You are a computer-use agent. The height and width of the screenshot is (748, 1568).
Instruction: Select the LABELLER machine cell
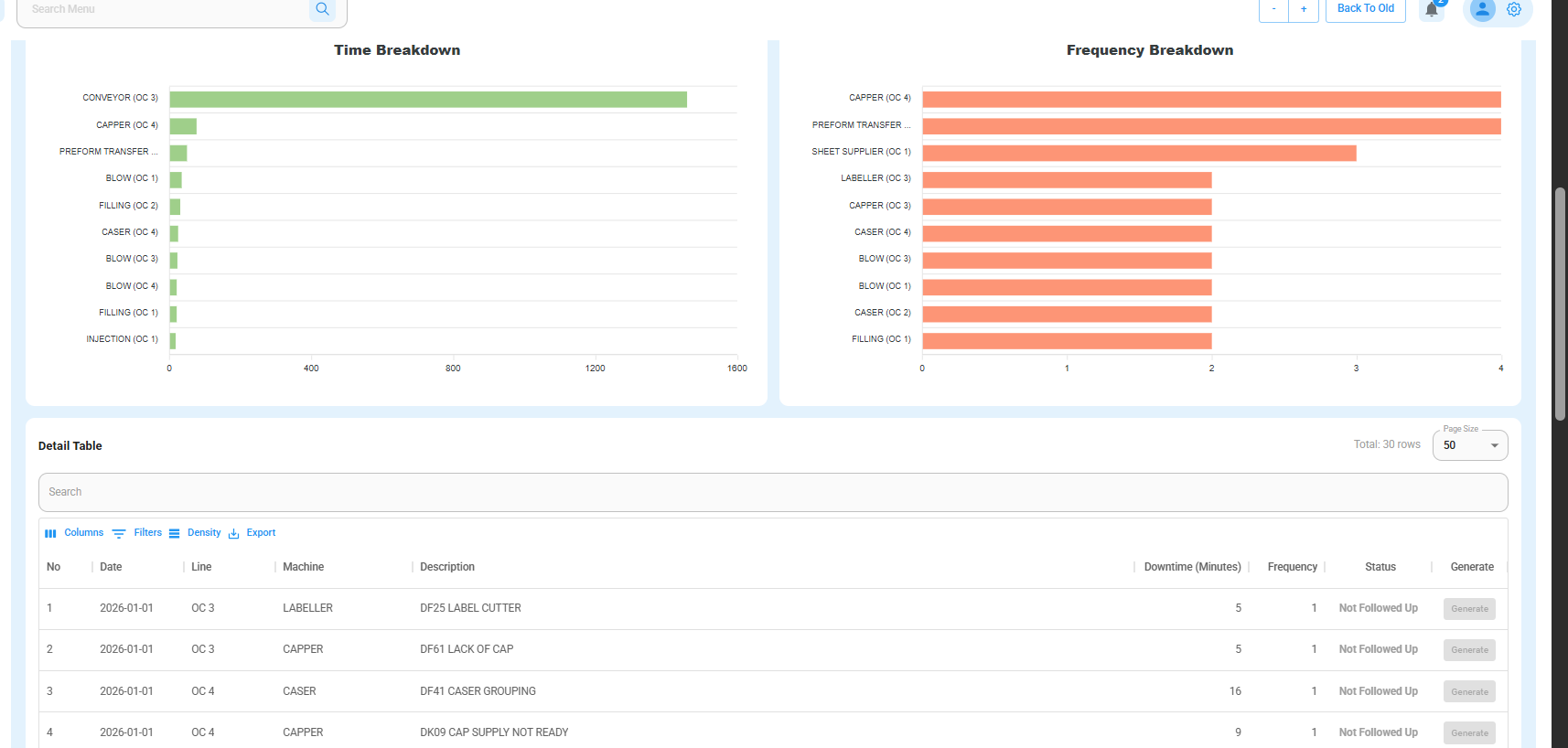307,608
